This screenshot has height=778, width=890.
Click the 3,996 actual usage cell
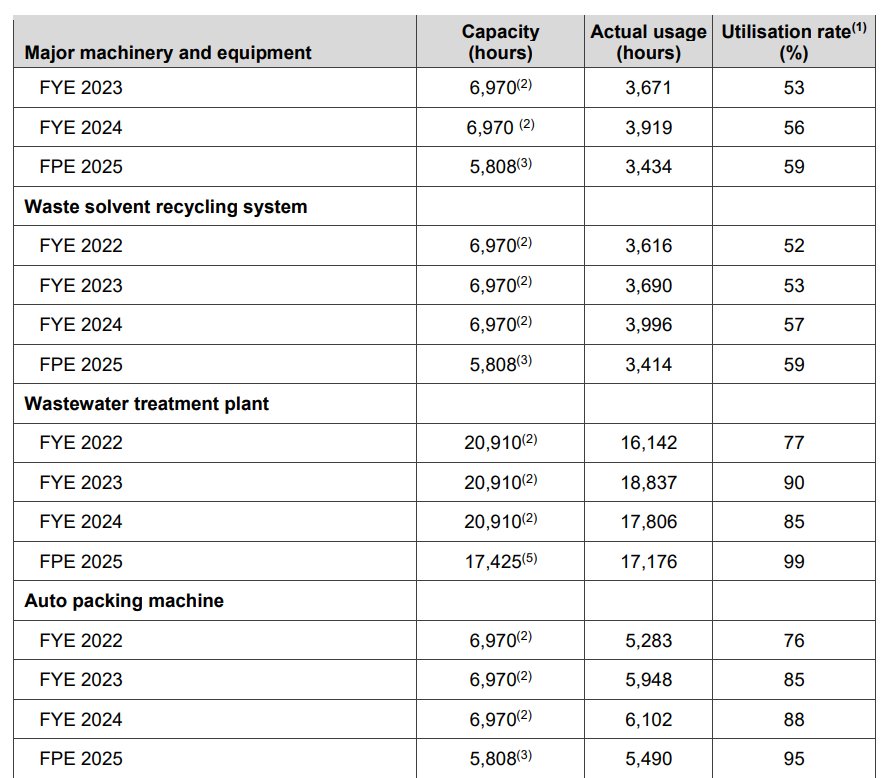click(648, 325)
